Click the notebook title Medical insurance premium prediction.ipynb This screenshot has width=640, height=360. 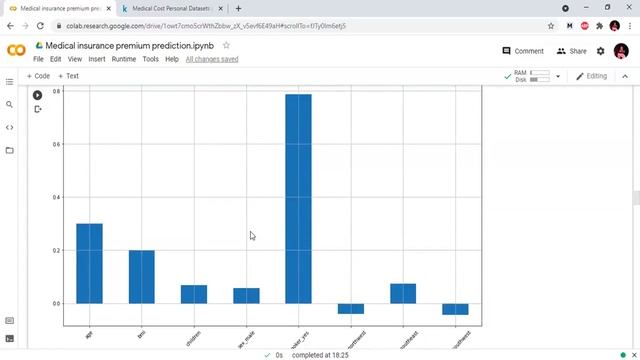pyautogui.click(x=129, y=46)
